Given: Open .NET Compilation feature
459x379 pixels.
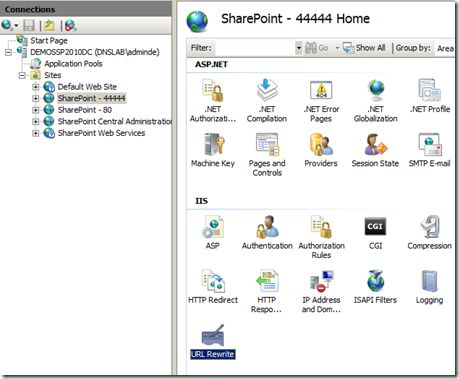Looking at the screenshot, I should point(267,100).
